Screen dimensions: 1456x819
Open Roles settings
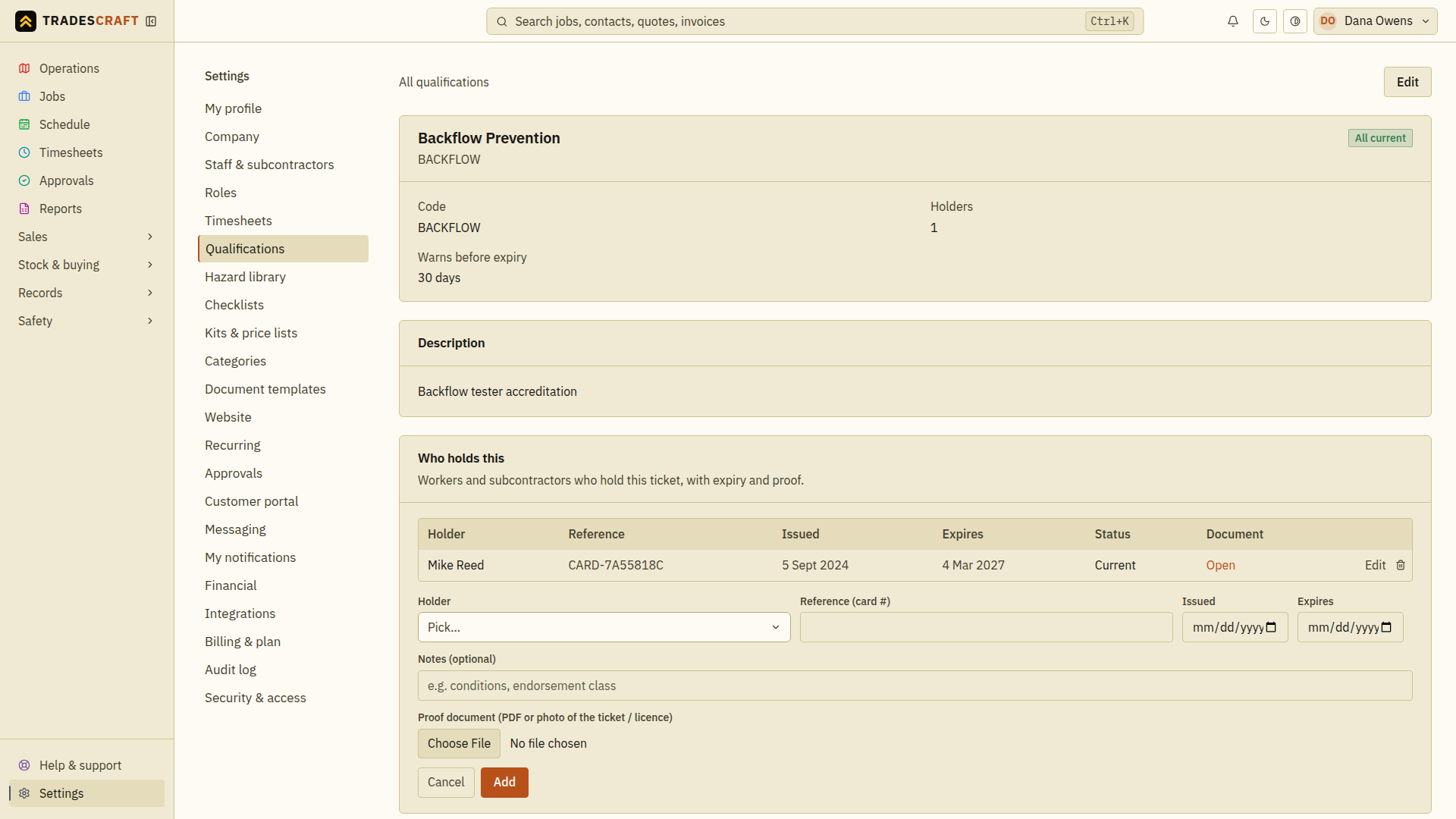pos(283,193)
